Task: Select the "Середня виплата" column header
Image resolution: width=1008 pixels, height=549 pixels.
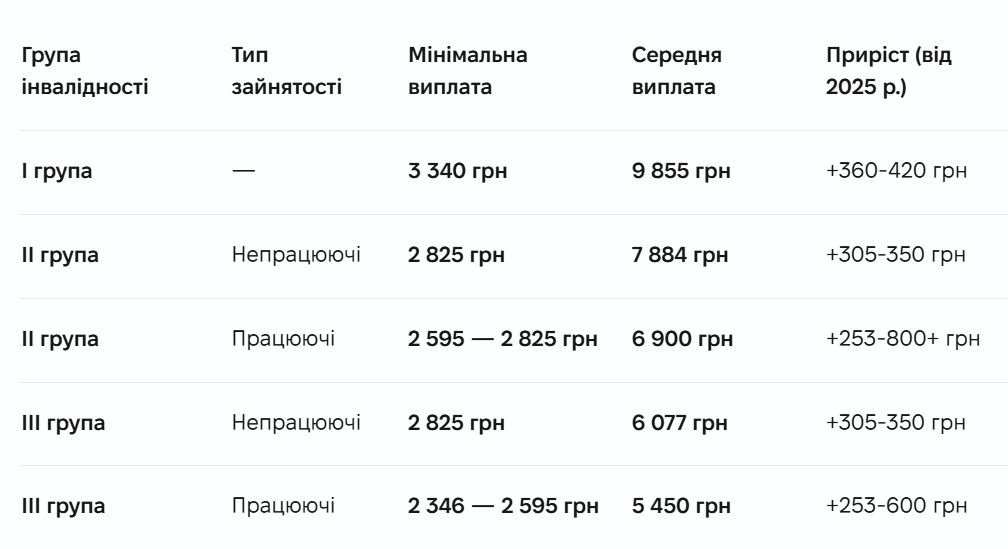Action: pyautogui.click(x=676, y=71)
